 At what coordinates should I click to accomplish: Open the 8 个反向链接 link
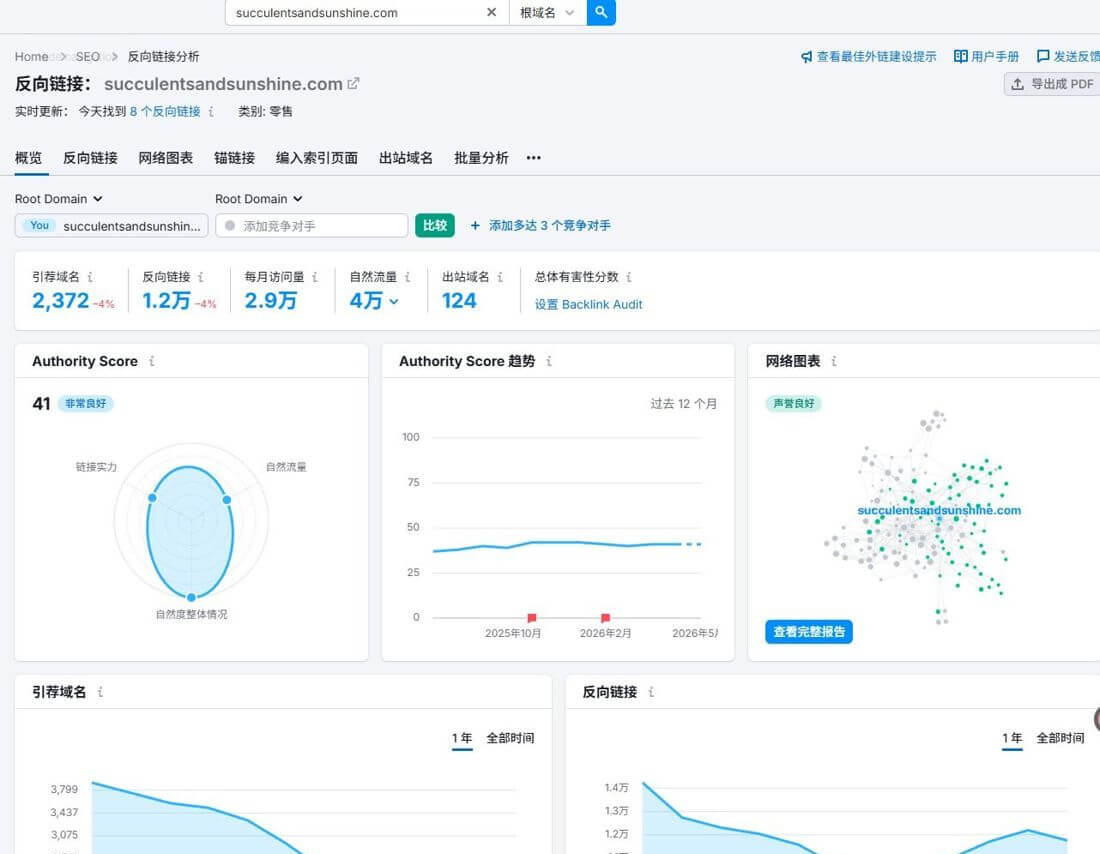point(165,112)
